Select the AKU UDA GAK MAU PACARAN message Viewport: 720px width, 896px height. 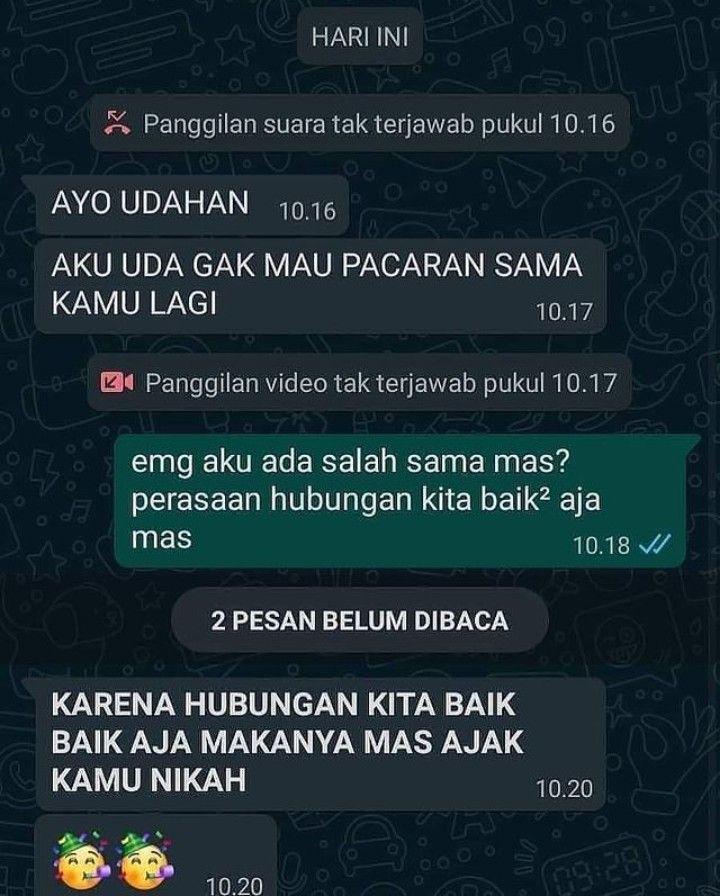coord(320,286)
